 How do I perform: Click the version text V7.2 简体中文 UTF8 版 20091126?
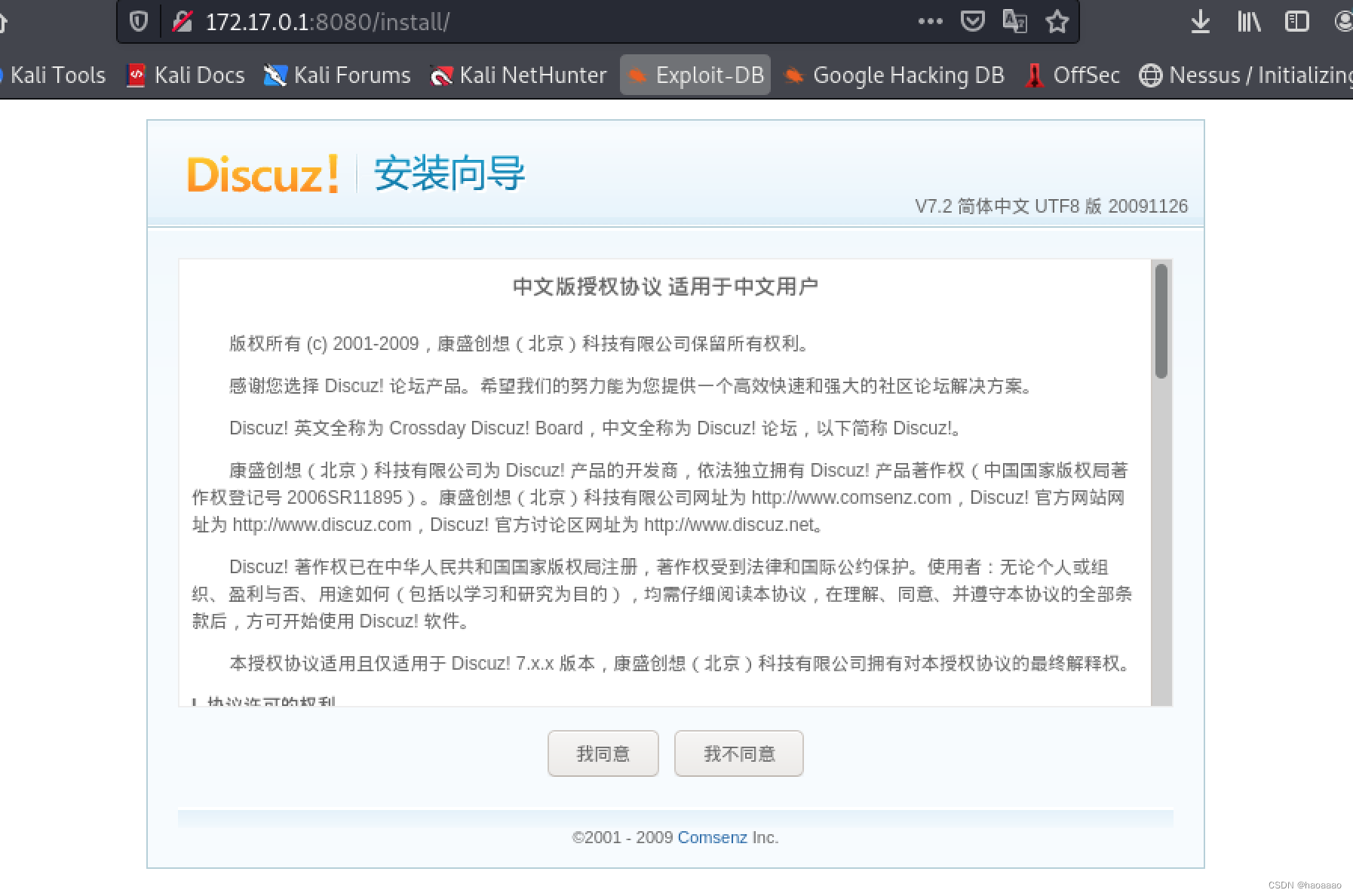1051,206
